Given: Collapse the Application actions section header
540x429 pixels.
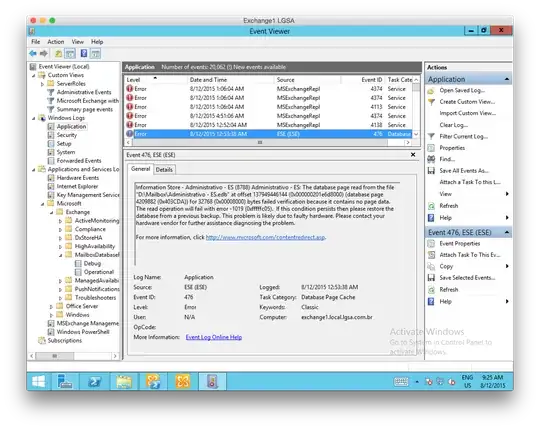Looking at the screenshot, I should (x=507, y=79).
